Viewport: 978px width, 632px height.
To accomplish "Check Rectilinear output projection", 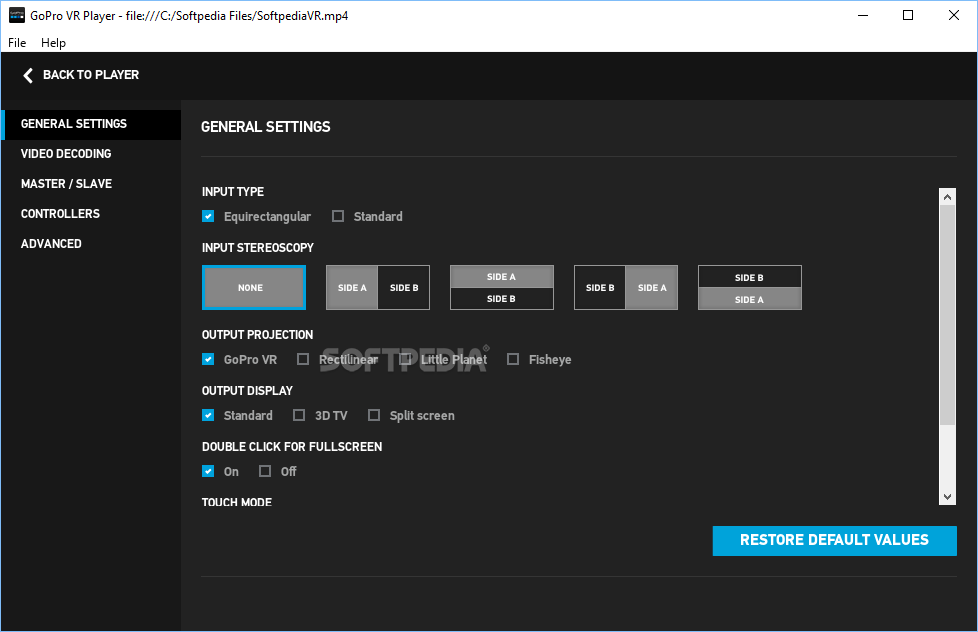I will click(x=303, y=359).
